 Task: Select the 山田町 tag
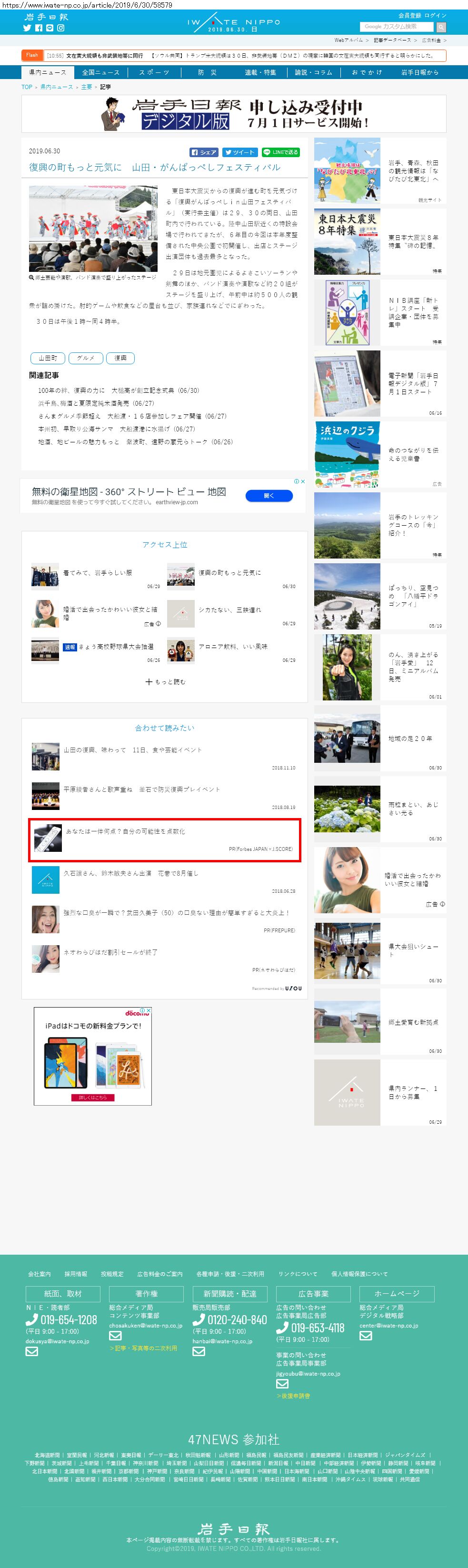click(x=48, y=358)
